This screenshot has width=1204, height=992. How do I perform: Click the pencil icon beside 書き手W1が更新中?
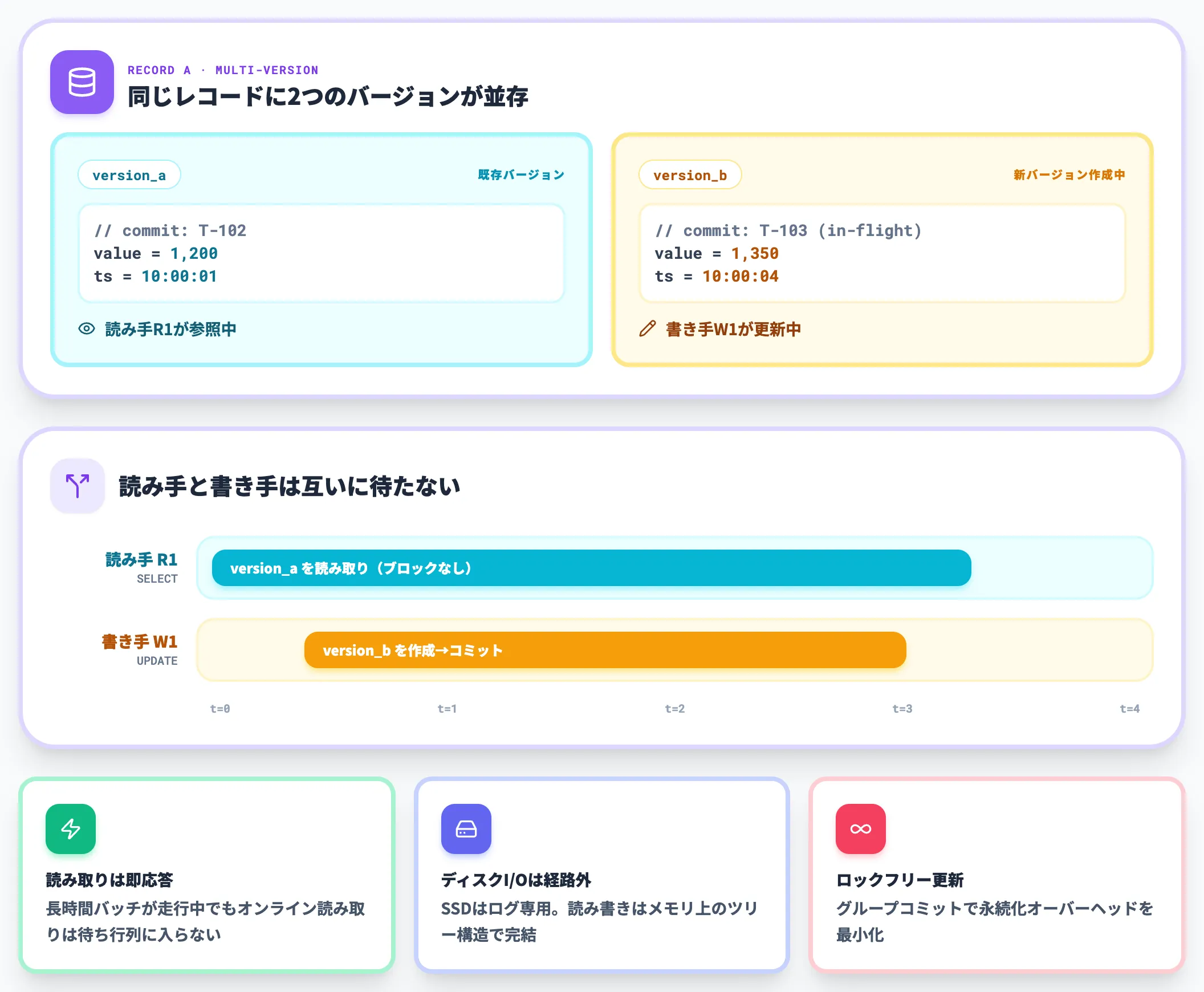(x=648, y=328)
